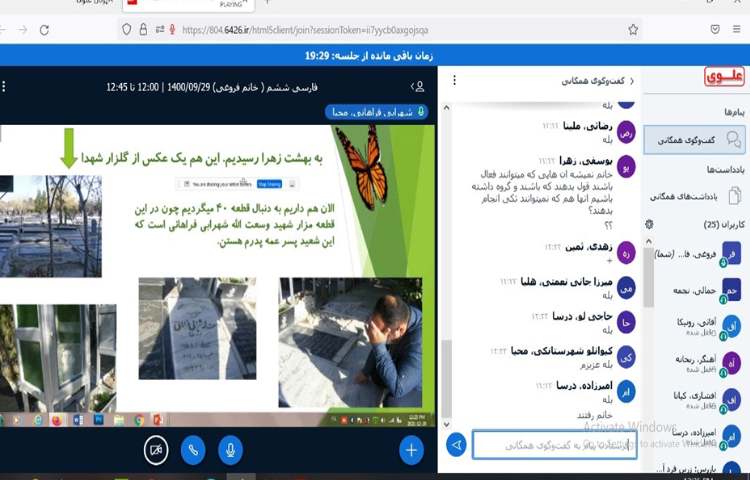Click the Firefox icon in shared taskbar
The image size is (750, 480).
tap(56, 420)
